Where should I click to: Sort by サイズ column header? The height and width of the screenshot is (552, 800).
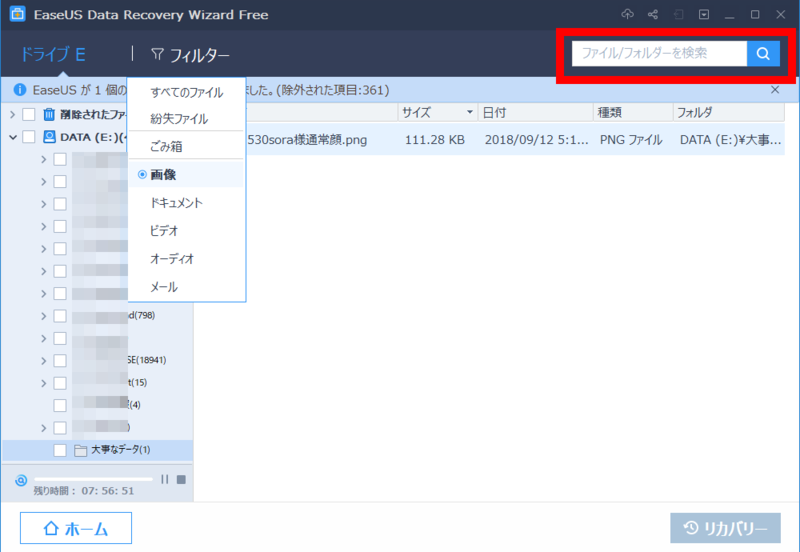pos(438,112)
